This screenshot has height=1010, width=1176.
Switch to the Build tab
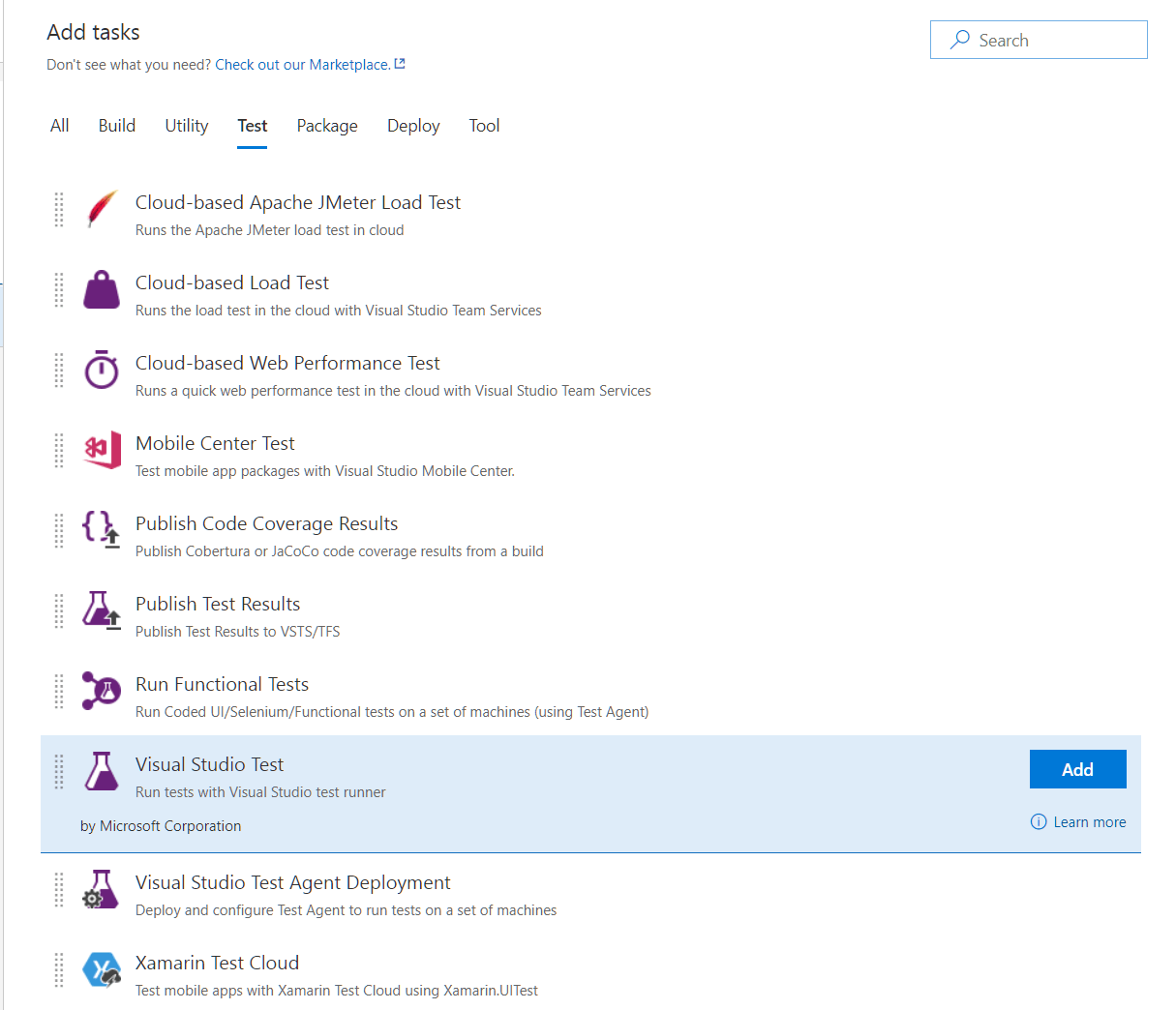(117, 126)
